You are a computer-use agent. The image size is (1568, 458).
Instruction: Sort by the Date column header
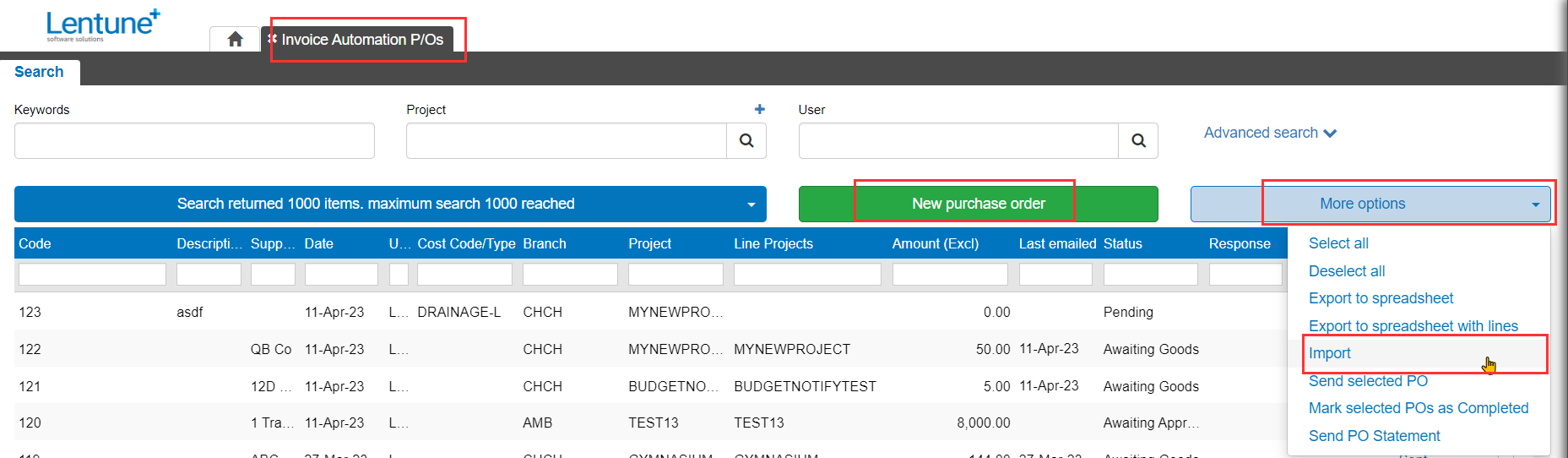click(318, 243)
